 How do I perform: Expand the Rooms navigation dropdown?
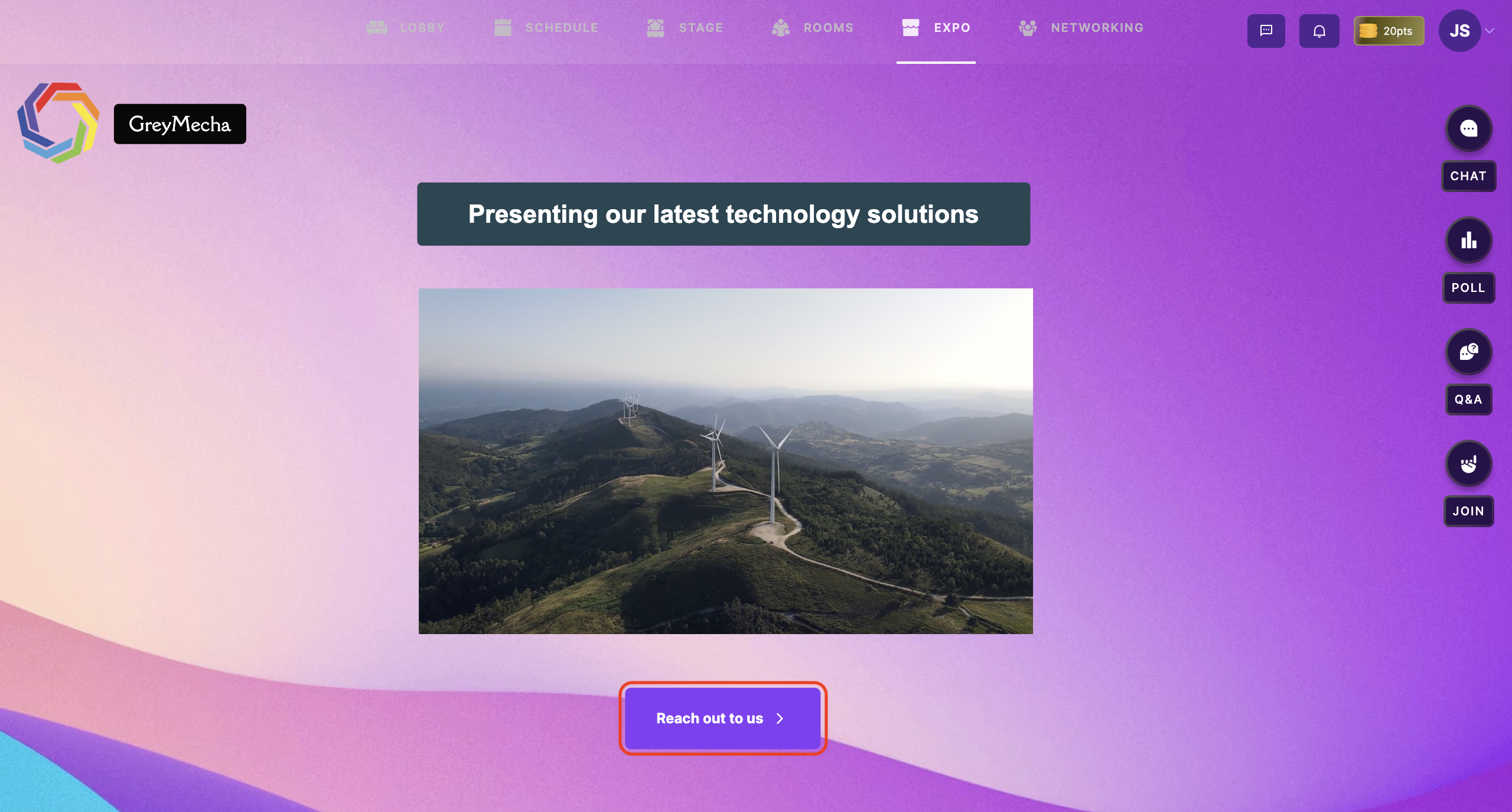[828, 27]
